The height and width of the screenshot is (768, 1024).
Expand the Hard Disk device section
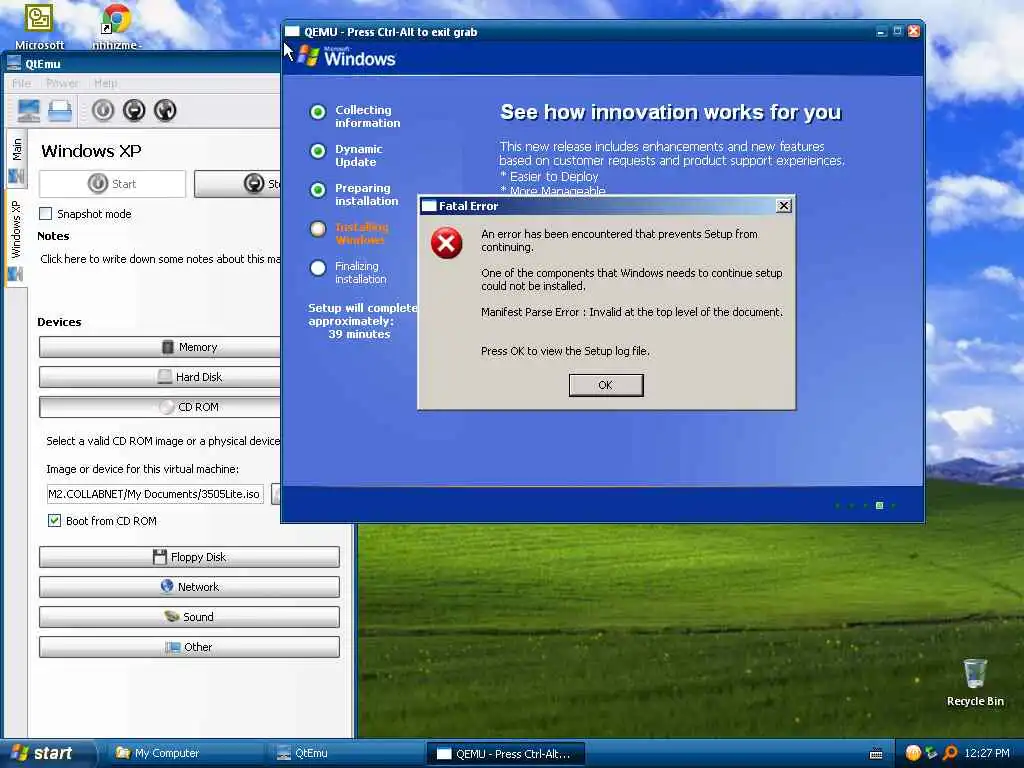pyautogui.click(x=160, y=377)
